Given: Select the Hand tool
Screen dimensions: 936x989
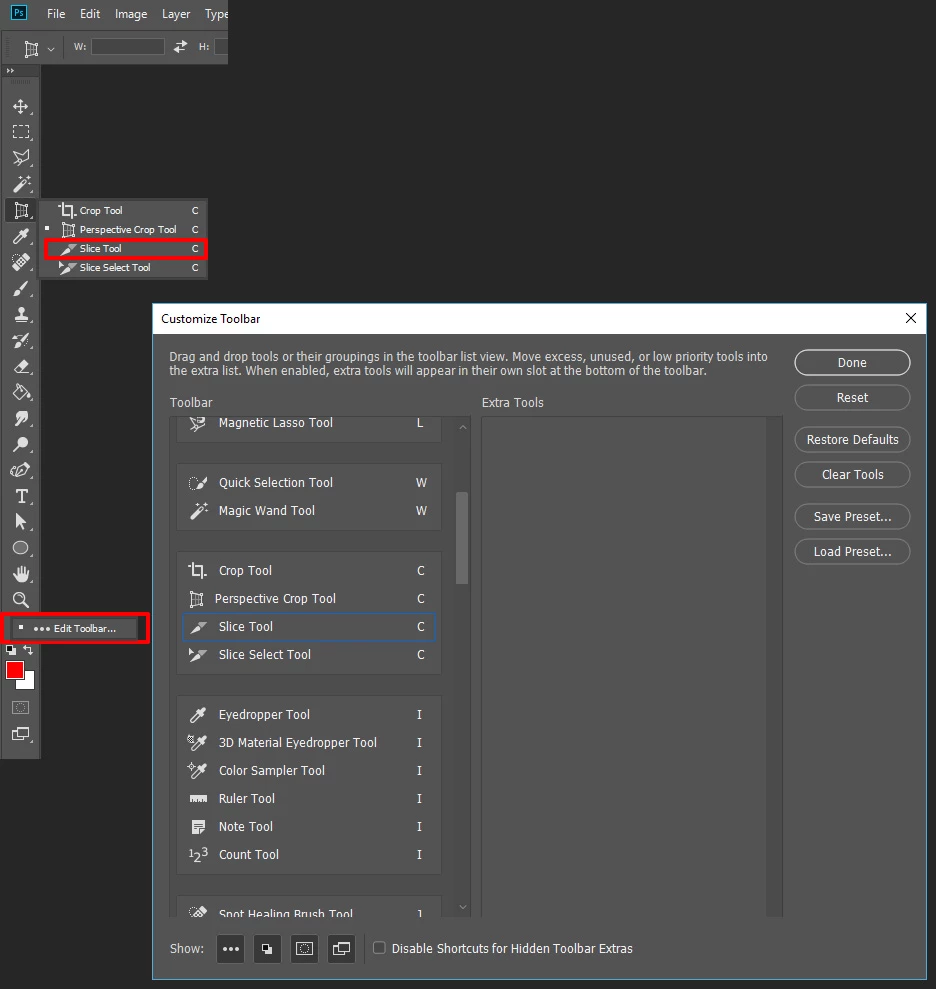Looking at the screenshot, I should click(x=21, y=574).
